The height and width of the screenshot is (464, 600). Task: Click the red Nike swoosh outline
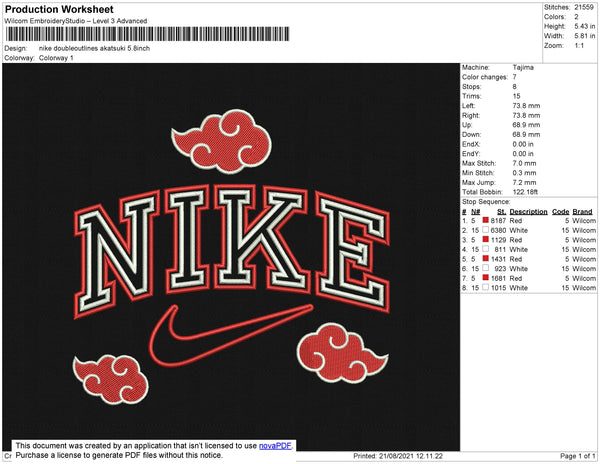(231, 336)
